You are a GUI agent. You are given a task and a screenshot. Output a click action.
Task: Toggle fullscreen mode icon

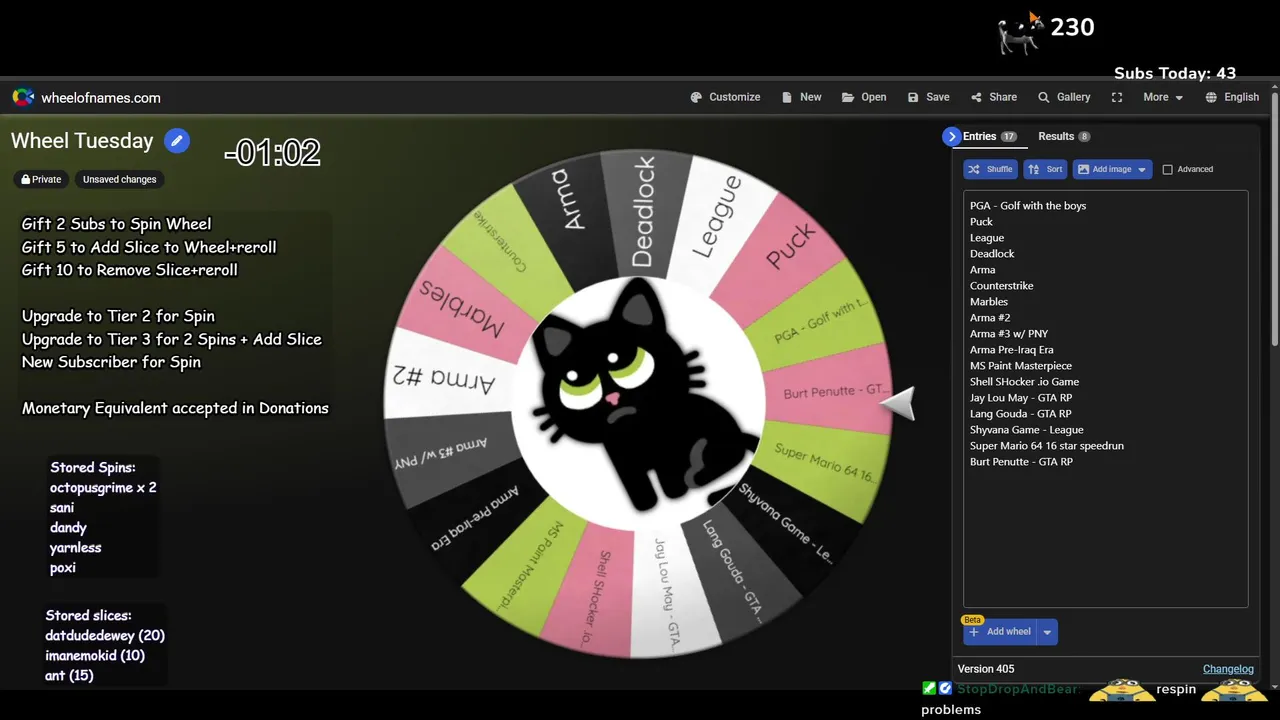(1117, 97)
